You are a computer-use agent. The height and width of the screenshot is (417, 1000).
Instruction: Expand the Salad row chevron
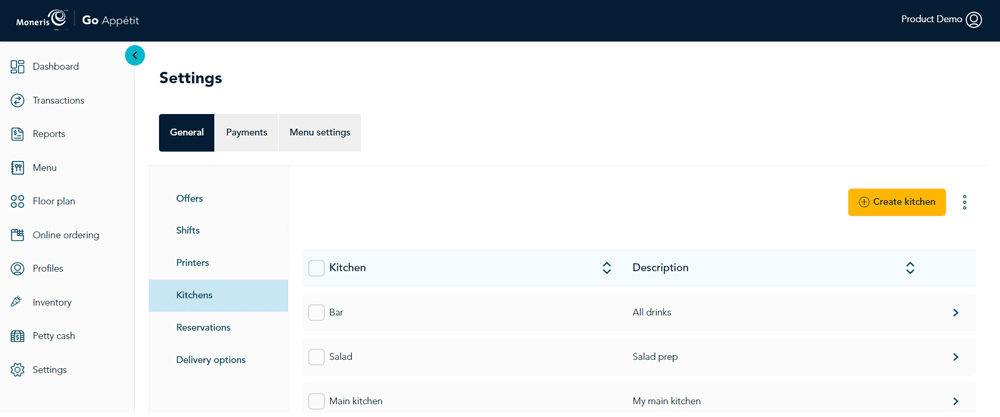click(955, 357)
